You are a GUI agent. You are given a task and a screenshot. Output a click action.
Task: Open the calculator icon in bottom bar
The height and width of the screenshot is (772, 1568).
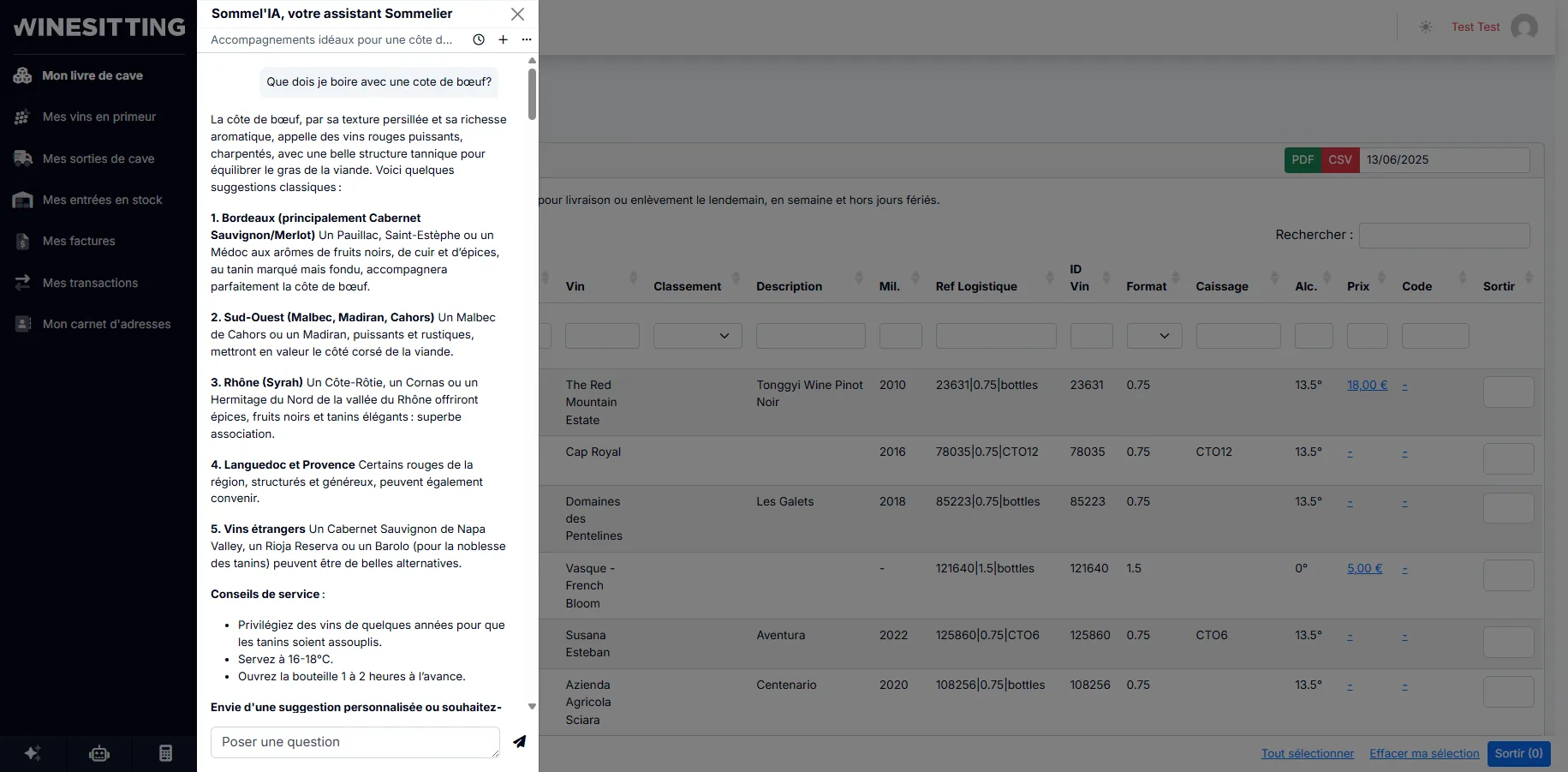point(165,753)
